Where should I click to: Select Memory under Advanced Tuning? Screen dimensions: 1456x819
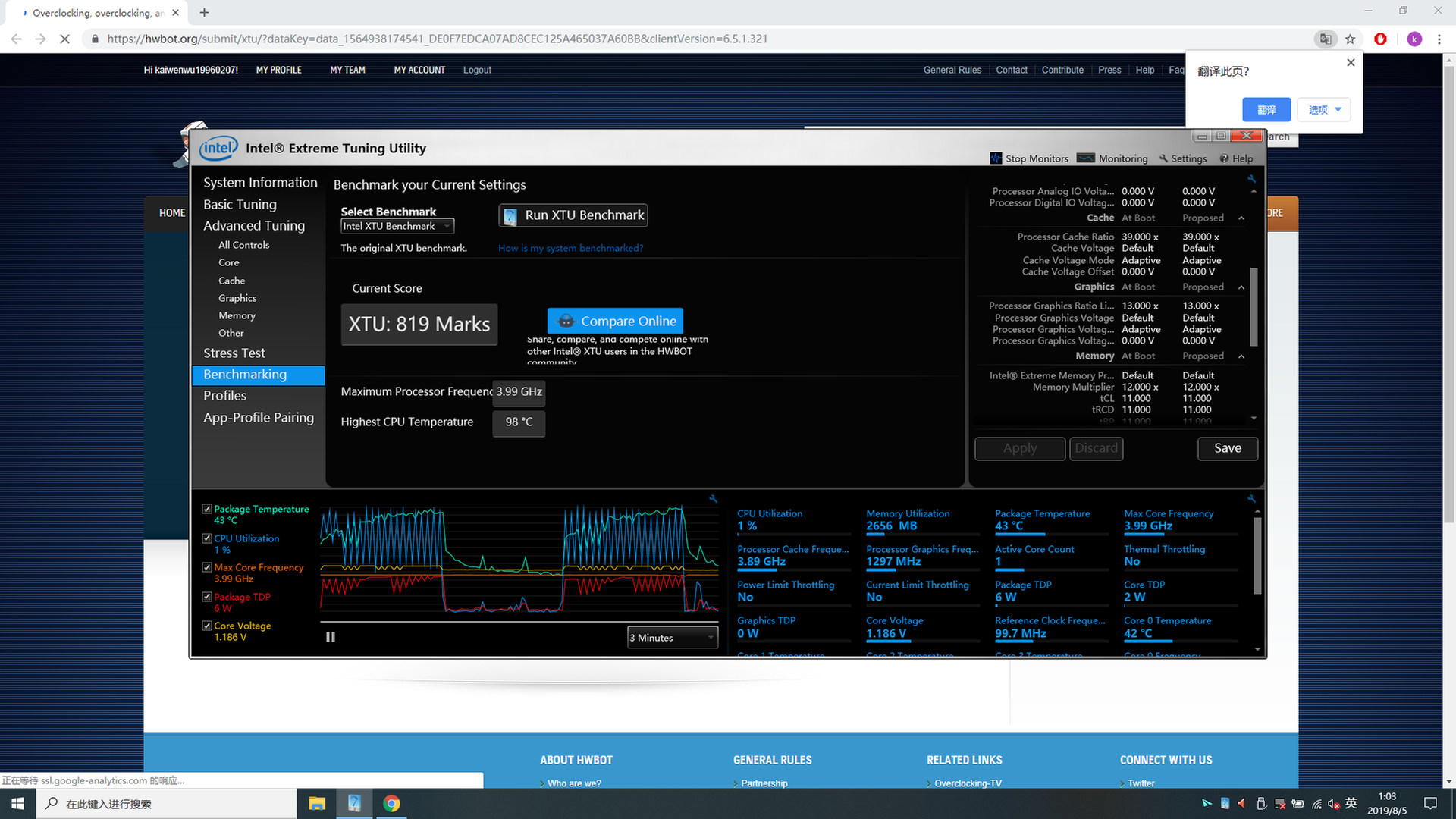[x=237, y=315]
